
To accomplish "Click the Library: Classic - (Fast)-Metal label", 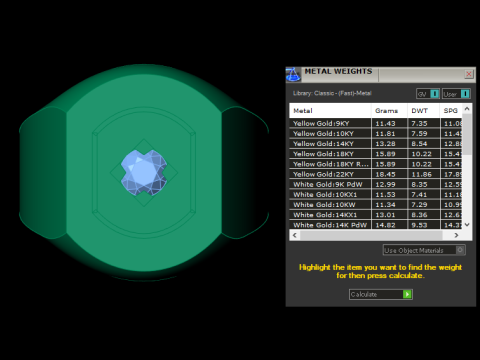I will 332,93.
